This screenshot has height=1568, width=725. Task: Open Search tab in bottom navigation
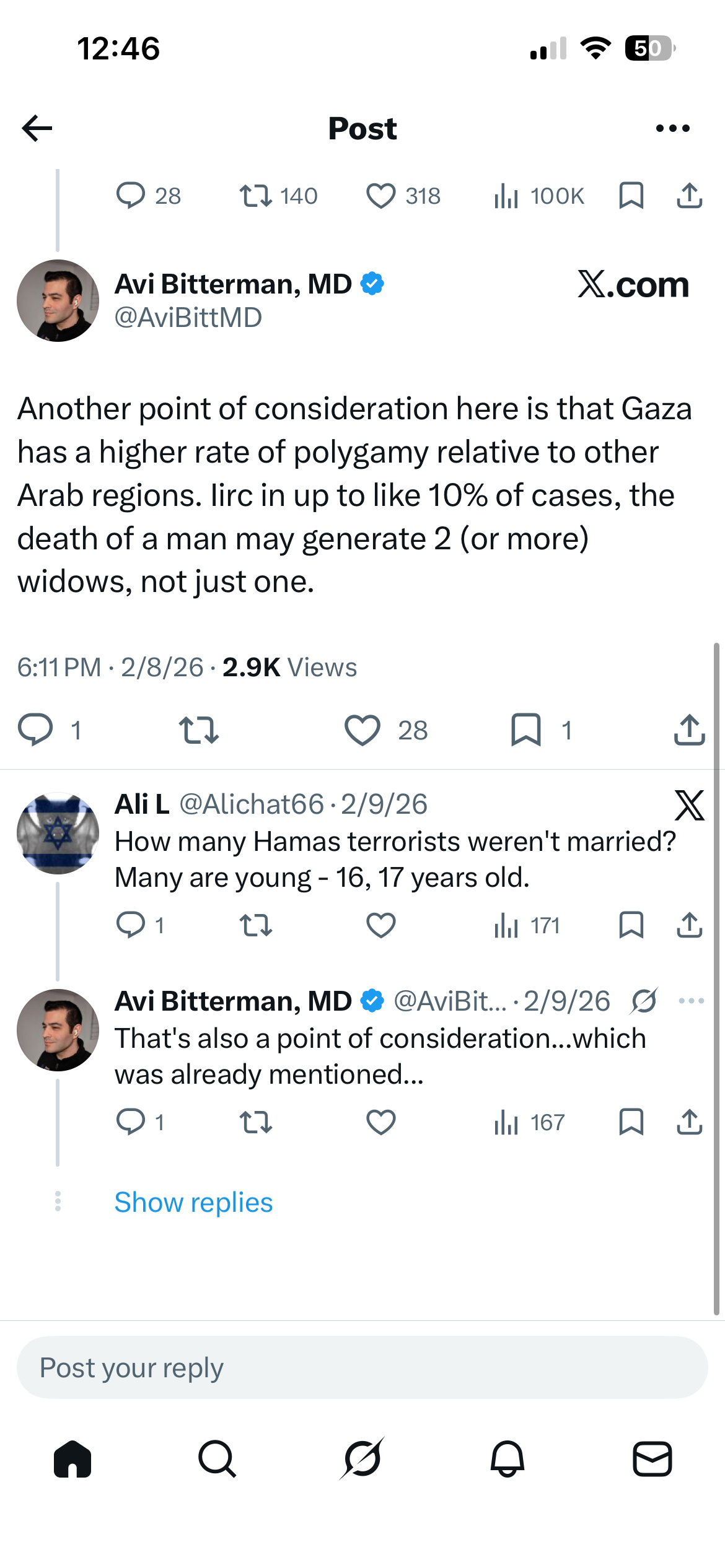217,1459
